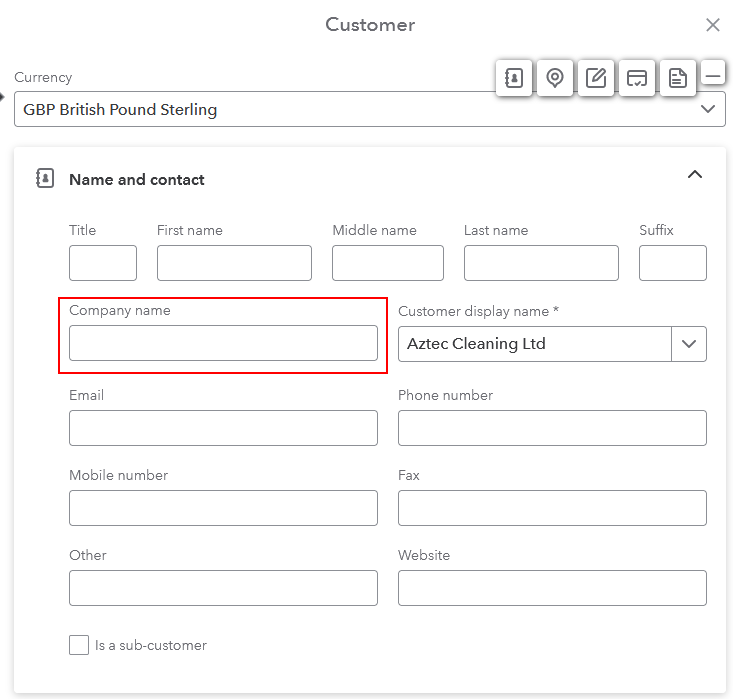Focus the Title input box
The height and width of the screenshot is (699, 733).
pyautogui.click(x=103, y=263)
